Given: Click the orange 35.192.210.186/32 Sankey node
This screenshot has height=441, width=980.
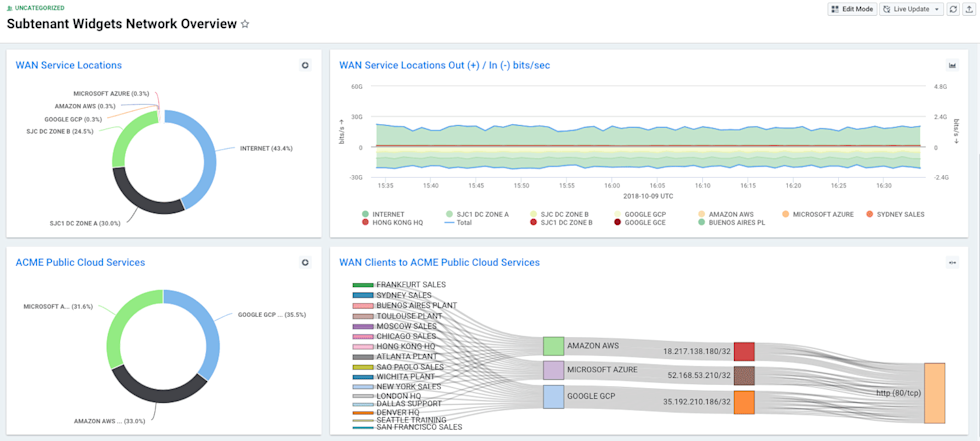Looking at the screenshot, I should [744, 402].
